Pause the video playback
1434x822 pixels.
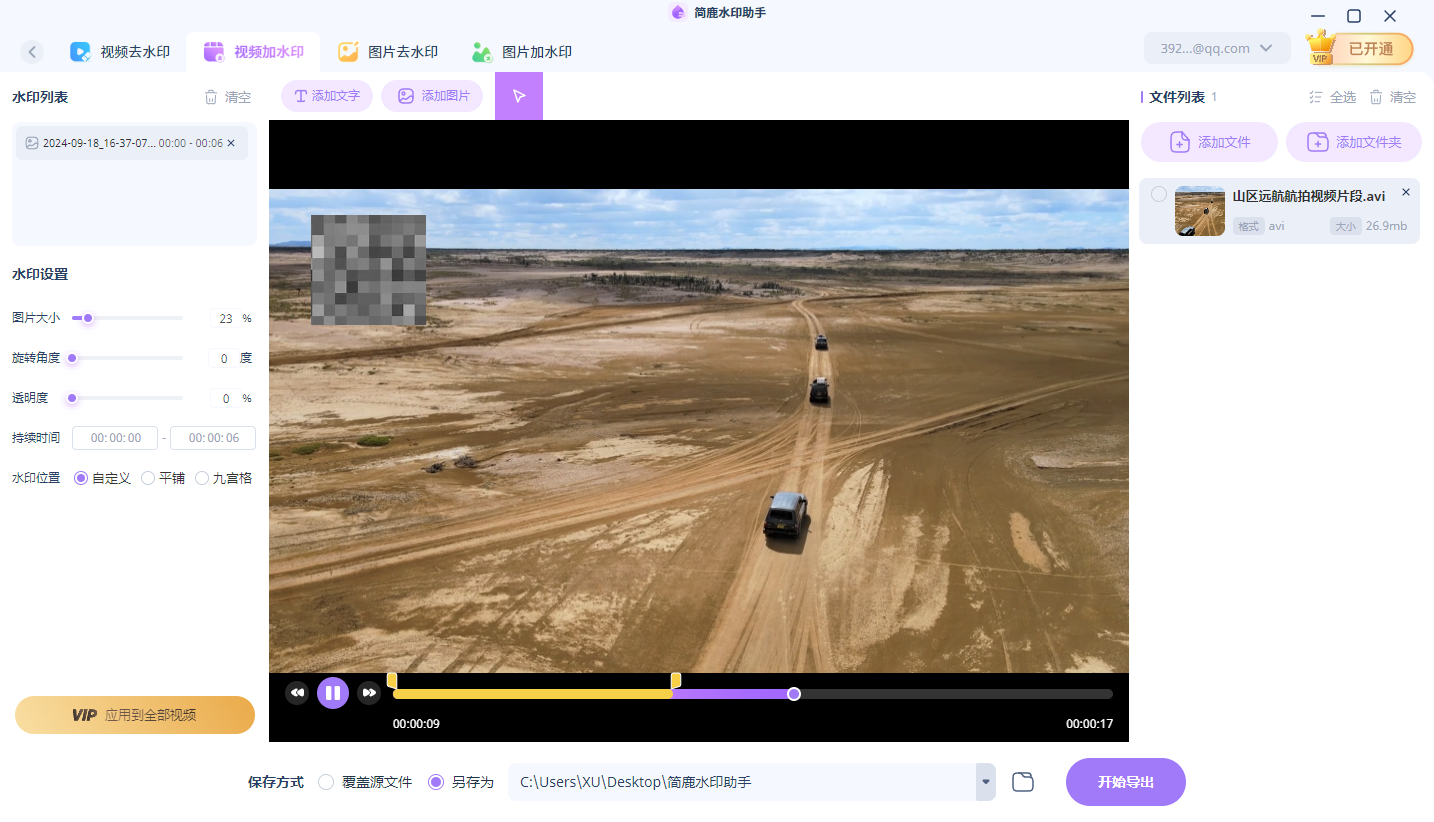[333, 693]
